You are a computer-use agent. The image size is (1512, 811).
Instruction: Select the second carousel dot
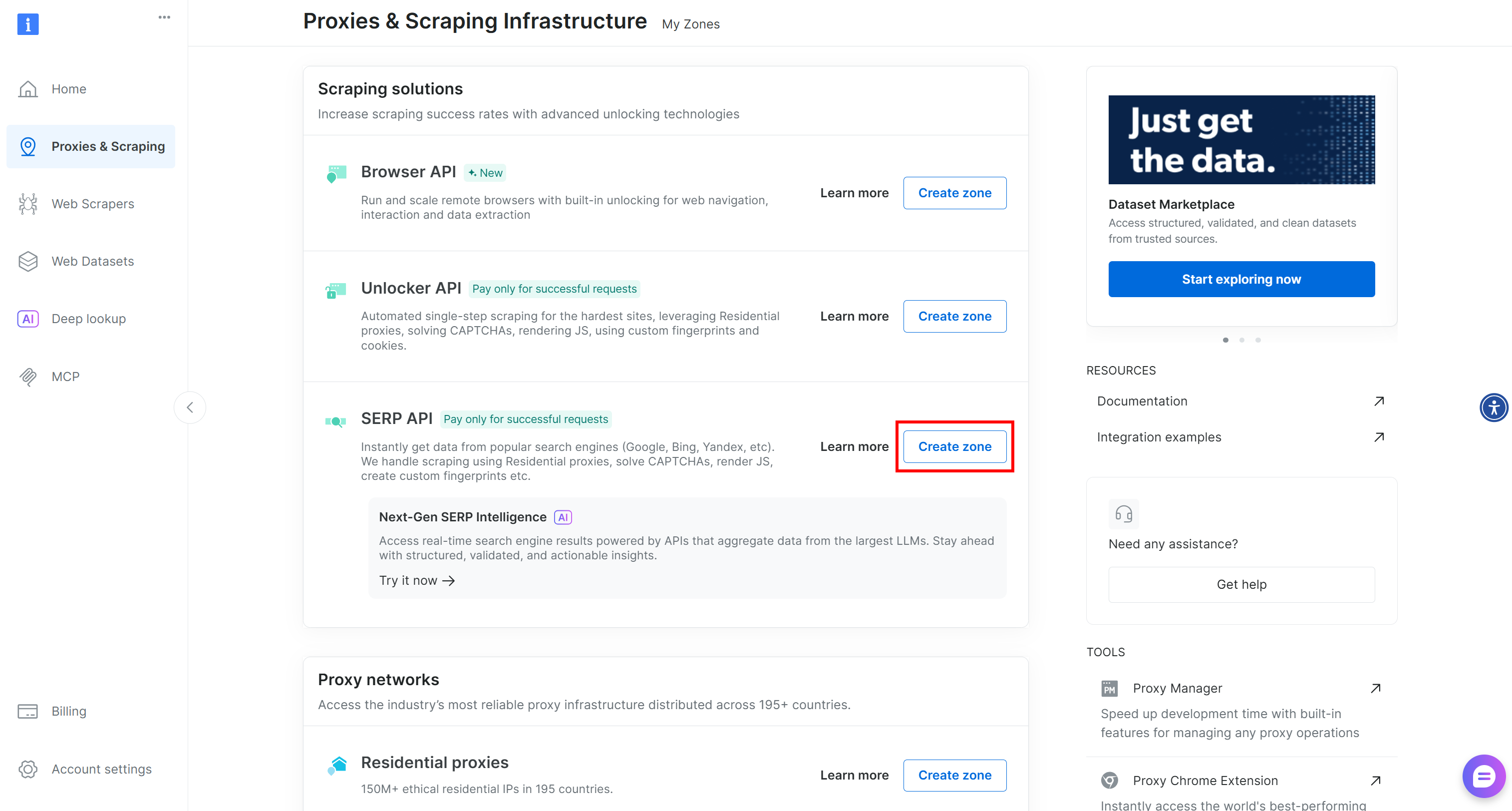(1241, 340)
